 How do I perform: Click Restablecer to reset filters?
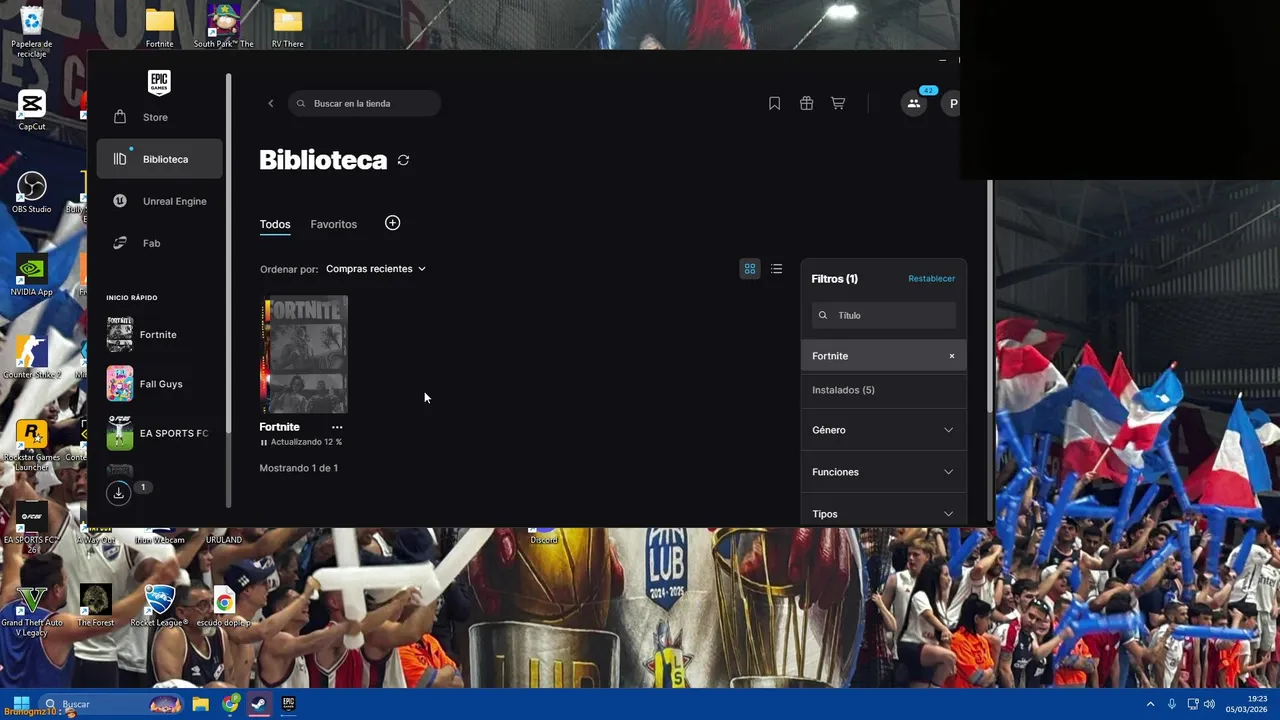(x=931, y=279)
